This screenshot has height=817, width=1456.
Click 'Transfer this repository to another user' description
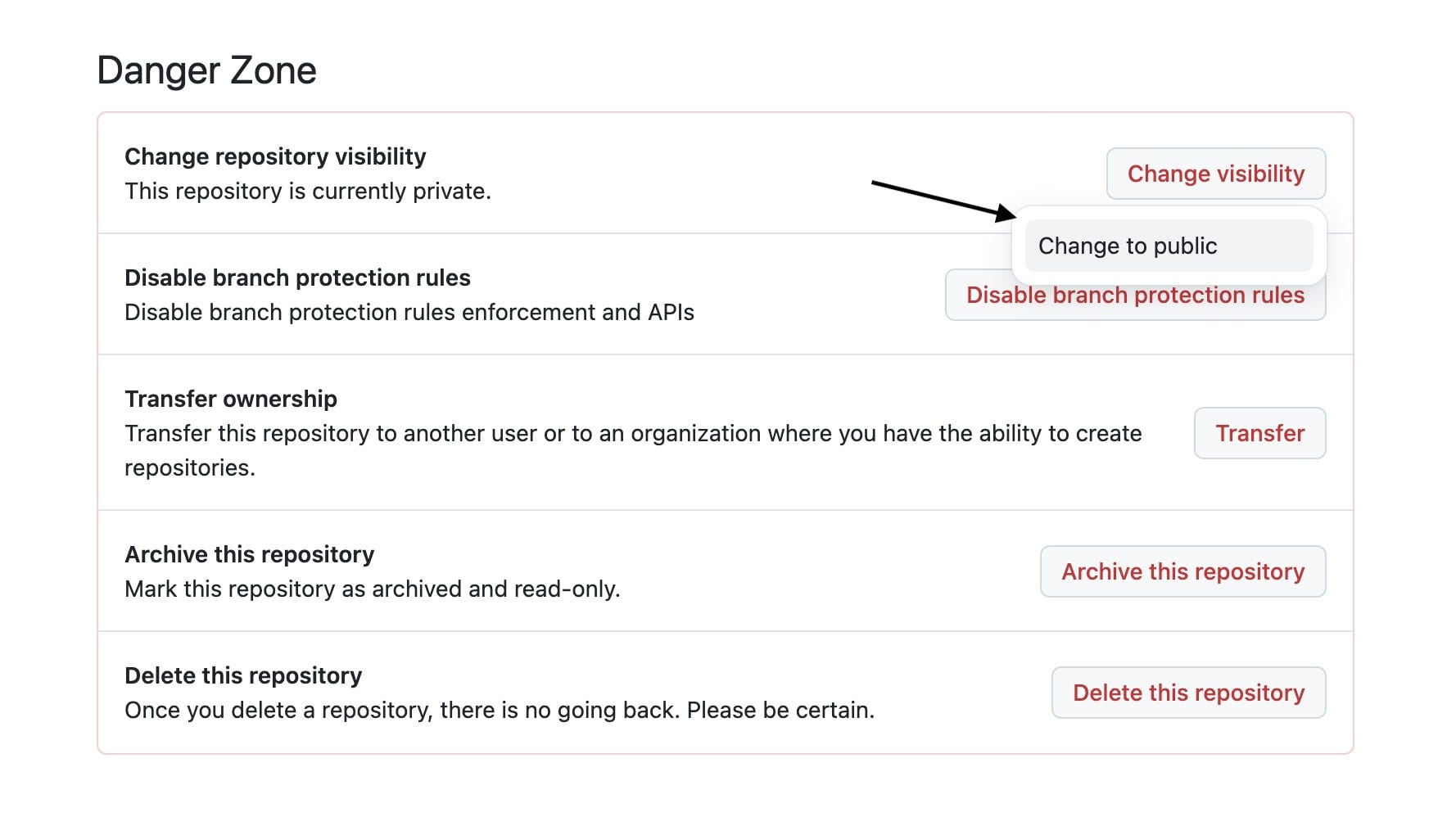(633, 450)
